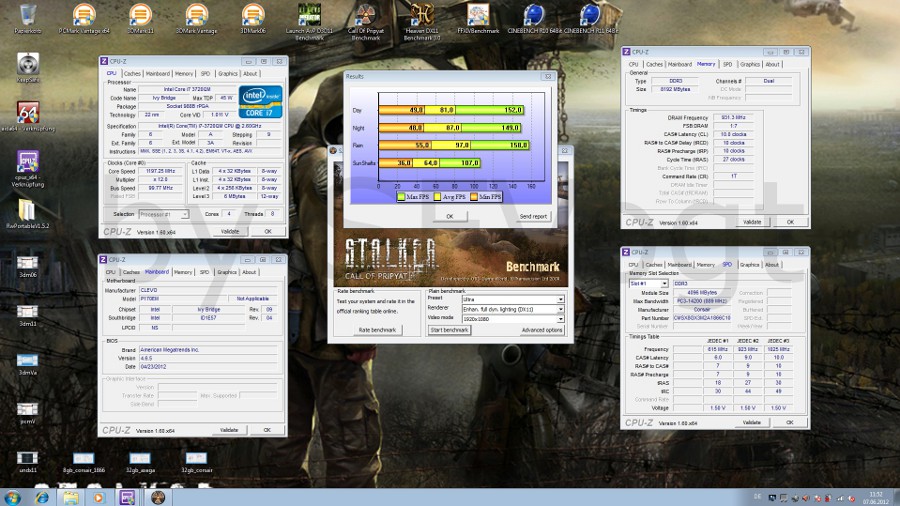
Task: Open the 3DMark06 desktop shortcut
Action: (252, 16)
